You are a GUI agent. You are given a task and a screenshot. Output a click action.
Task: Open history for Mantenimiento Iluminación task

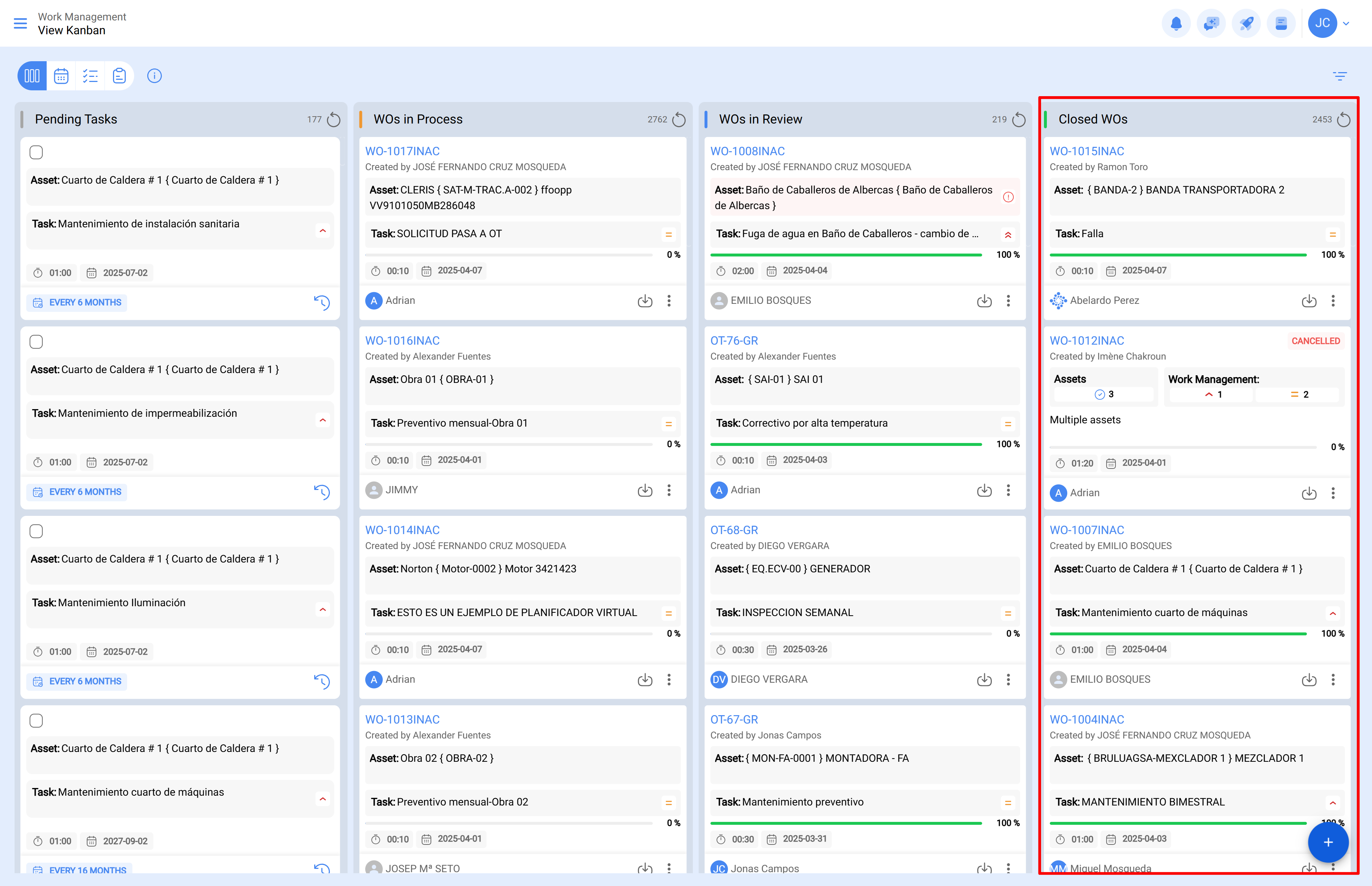[322, 681]
